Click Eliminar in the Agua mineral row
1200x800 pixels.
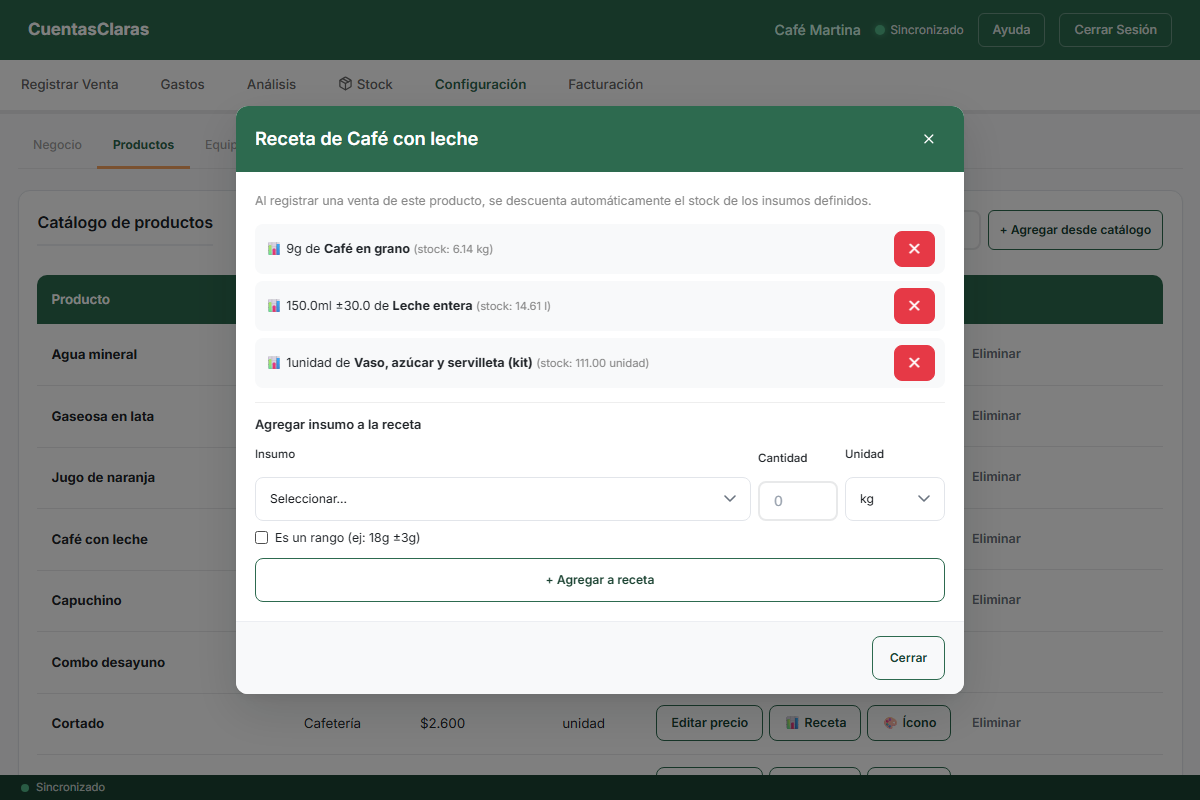(996, 354)
